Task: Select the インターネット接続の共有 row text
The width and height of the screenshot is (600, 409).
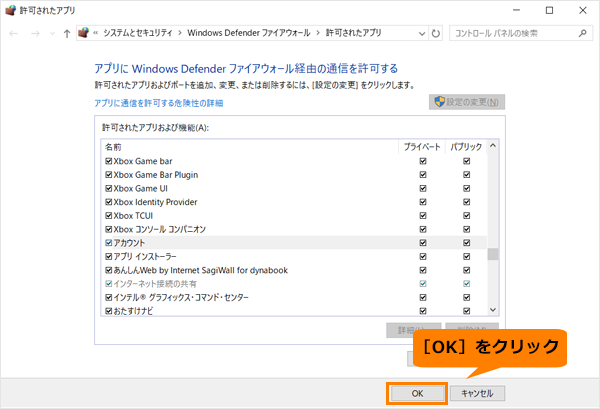Action: (155, 284)
